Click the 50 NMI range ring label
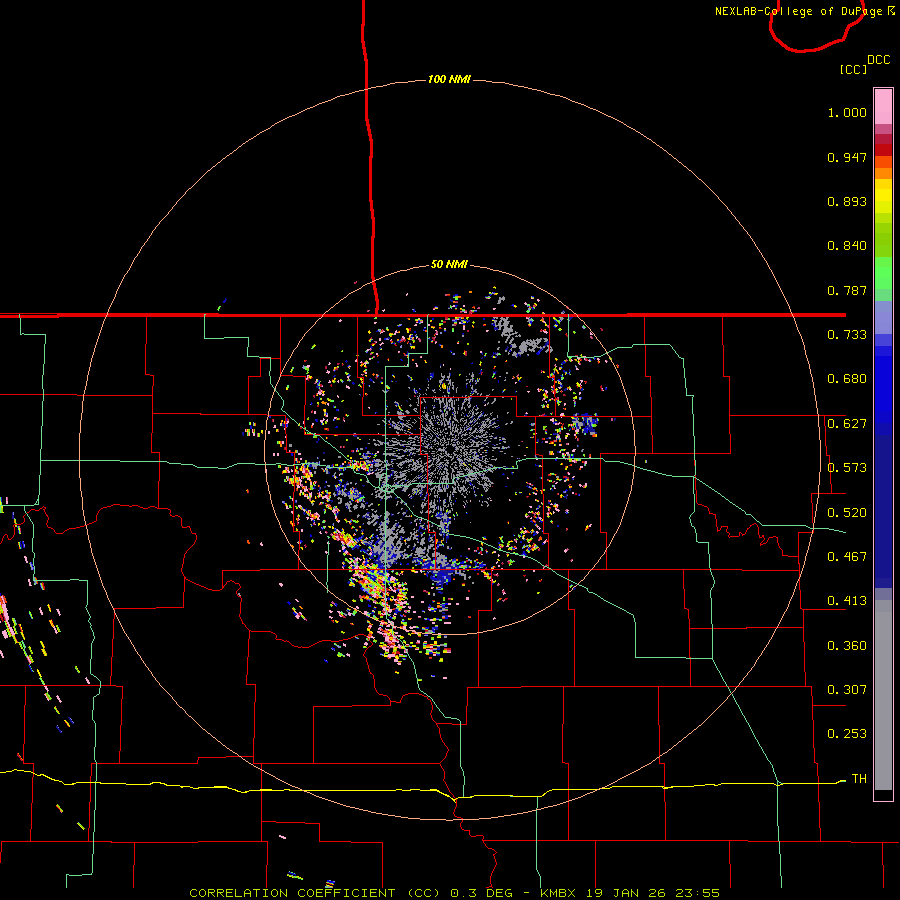The image size is (900, 900). pos(449,264)
